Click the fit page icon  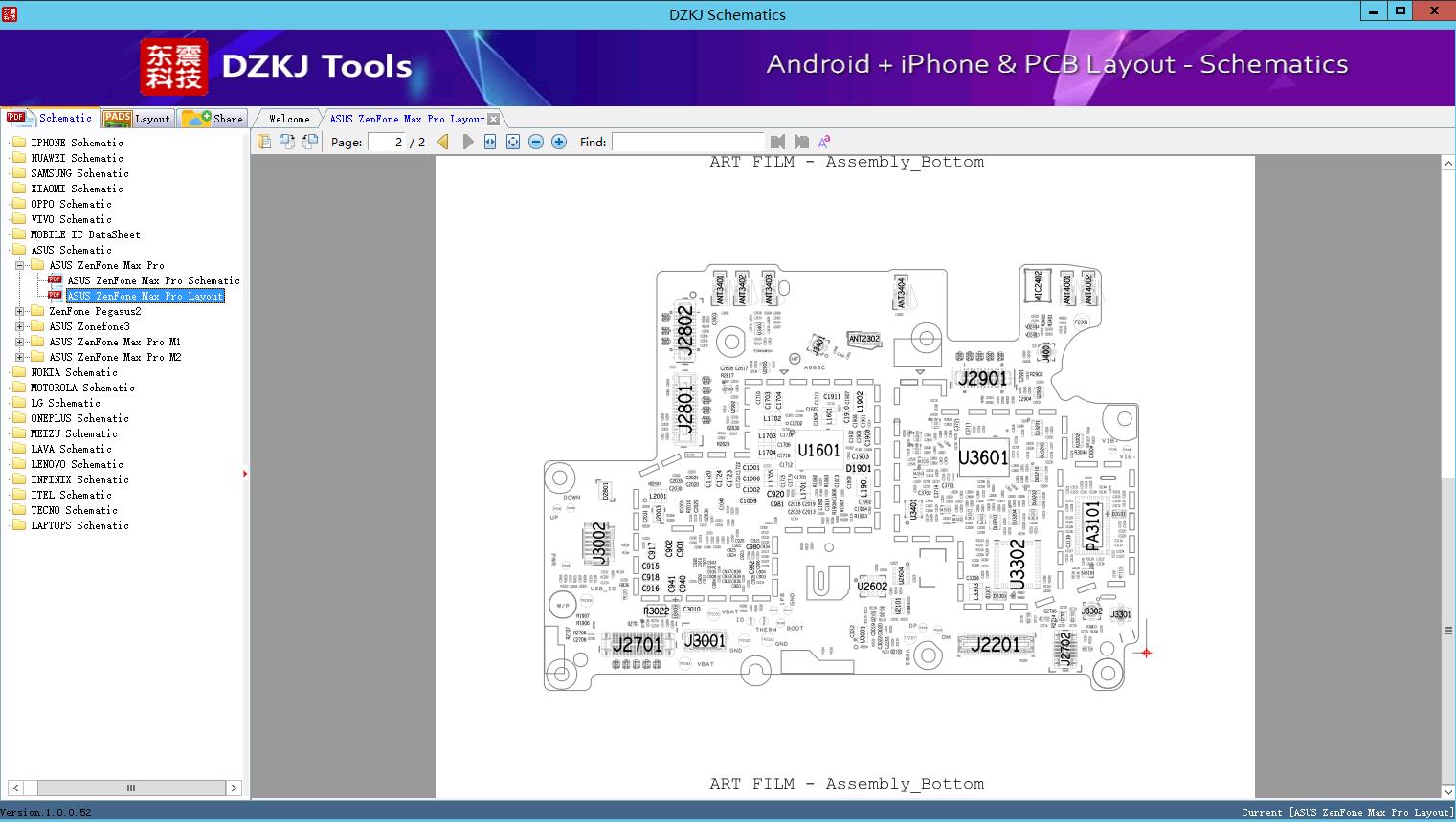click(x=513, y=142)
